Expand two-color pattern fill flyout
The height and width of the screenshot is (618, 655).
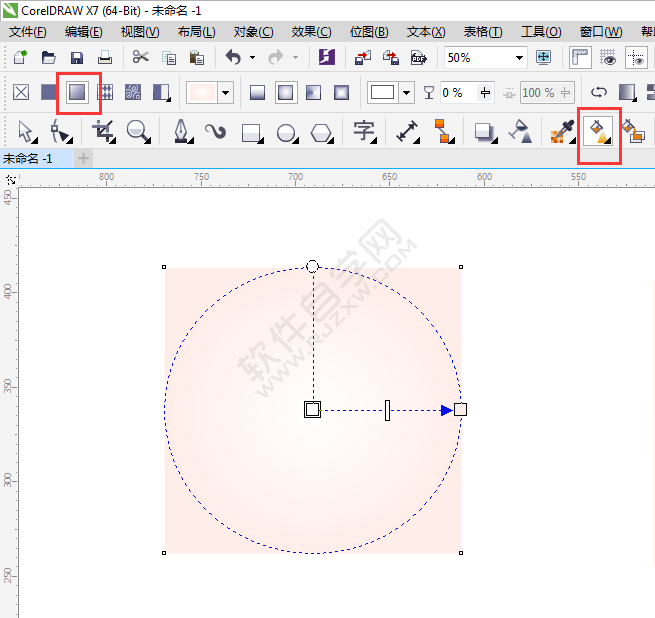161,93
